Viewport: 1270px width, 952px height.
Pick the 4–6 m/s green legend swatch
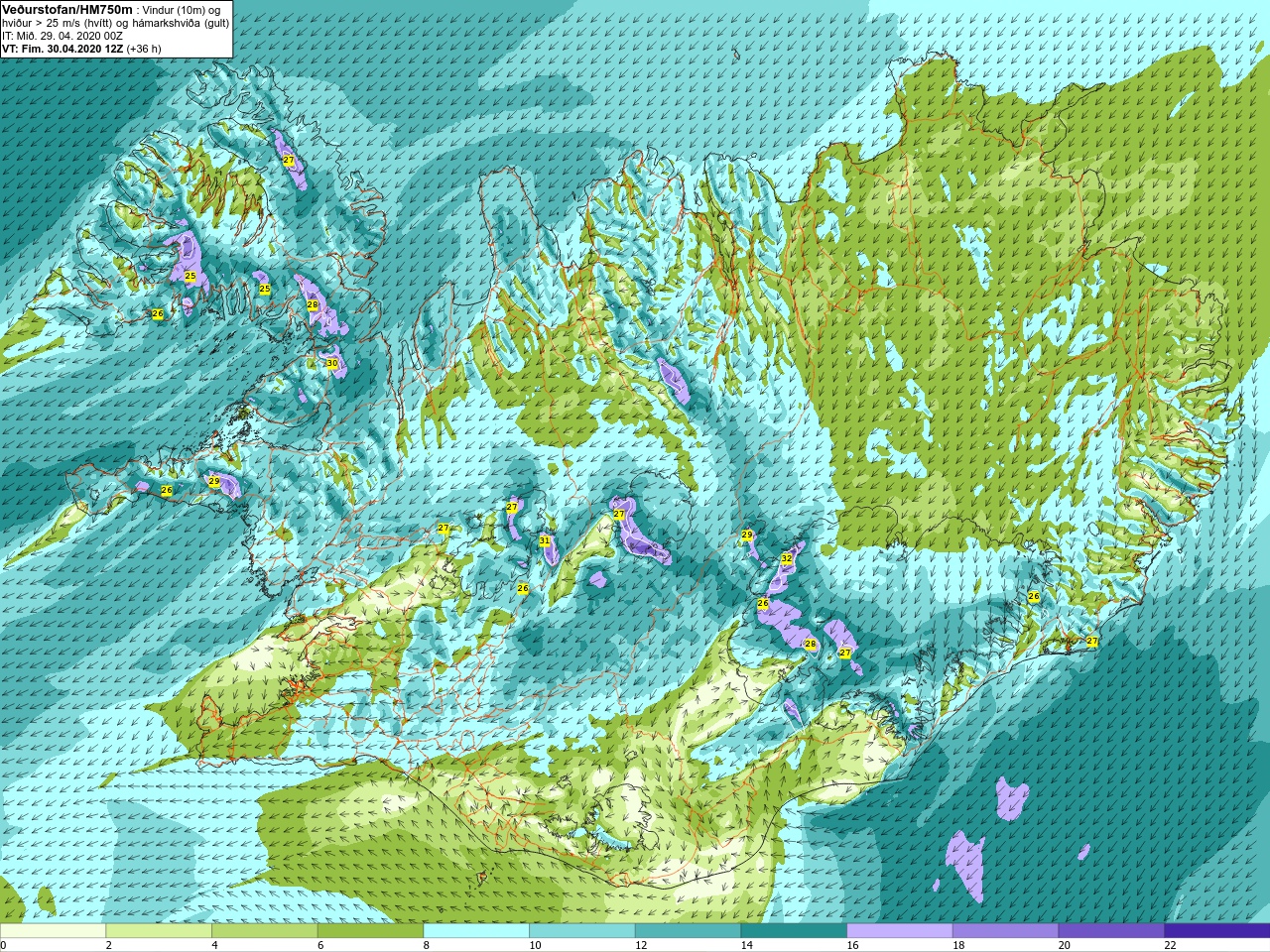point(264,931)
